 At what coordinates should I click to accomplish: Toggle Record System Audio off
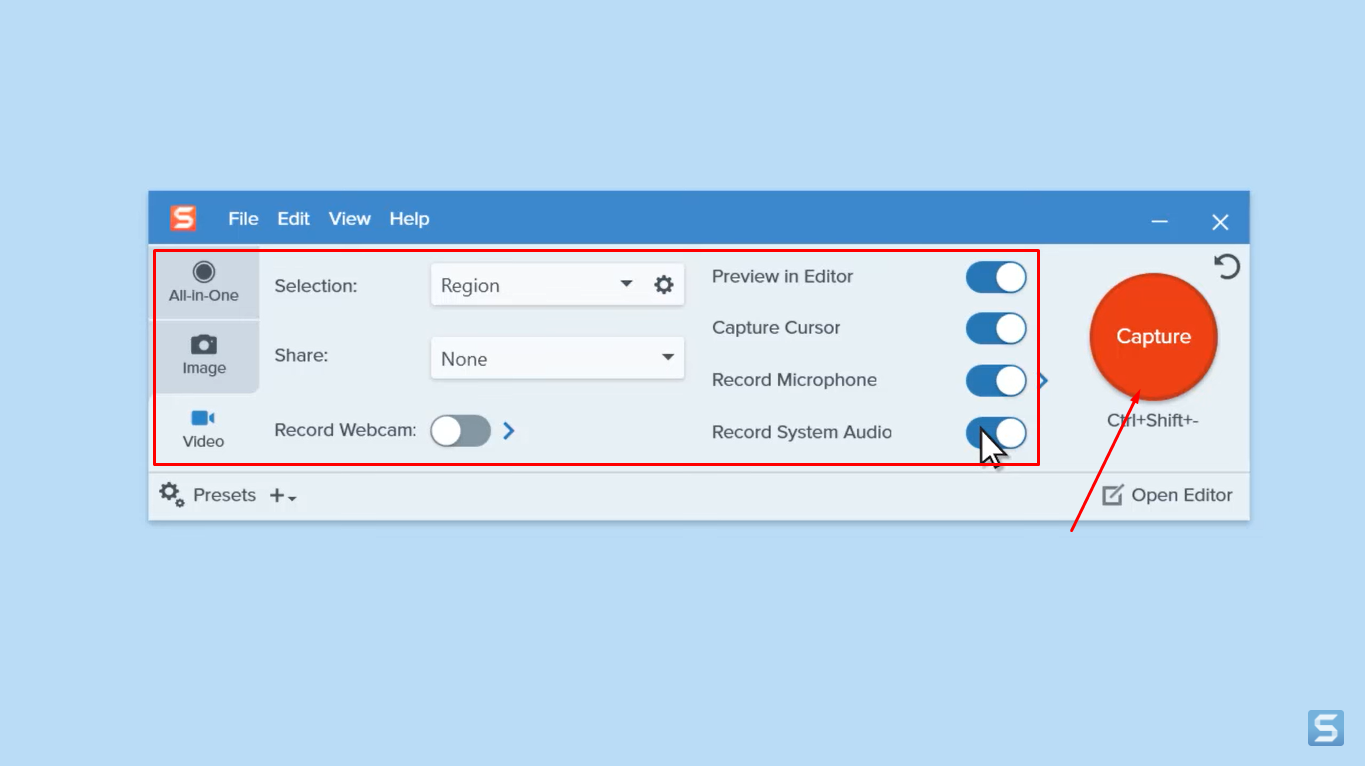click(996, 432)
